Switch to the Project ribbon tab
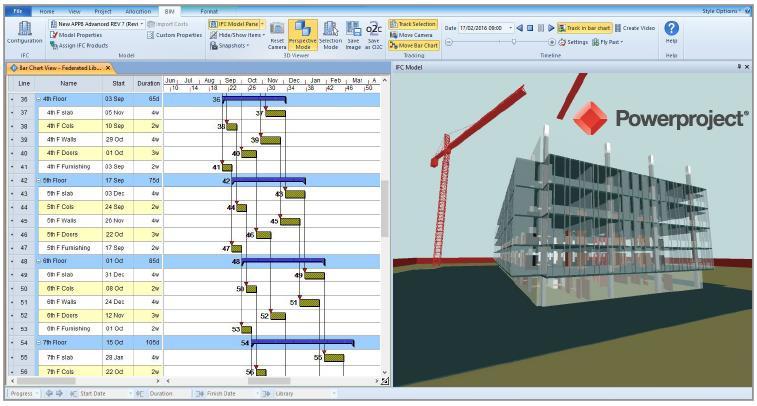Image resolution: width=757 pixels, height=406 pixels. pyautogui.click(x=102, y=11)
